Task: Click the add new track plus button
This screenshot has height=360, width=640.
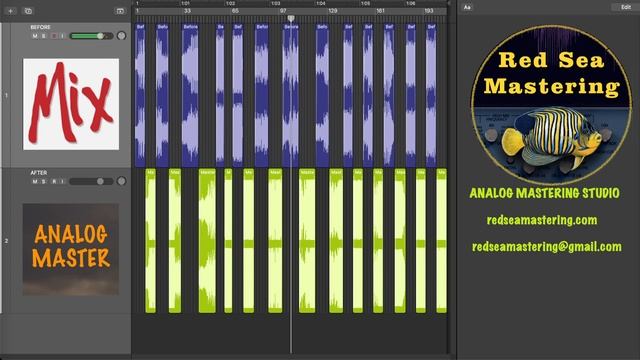Action: 11,11
